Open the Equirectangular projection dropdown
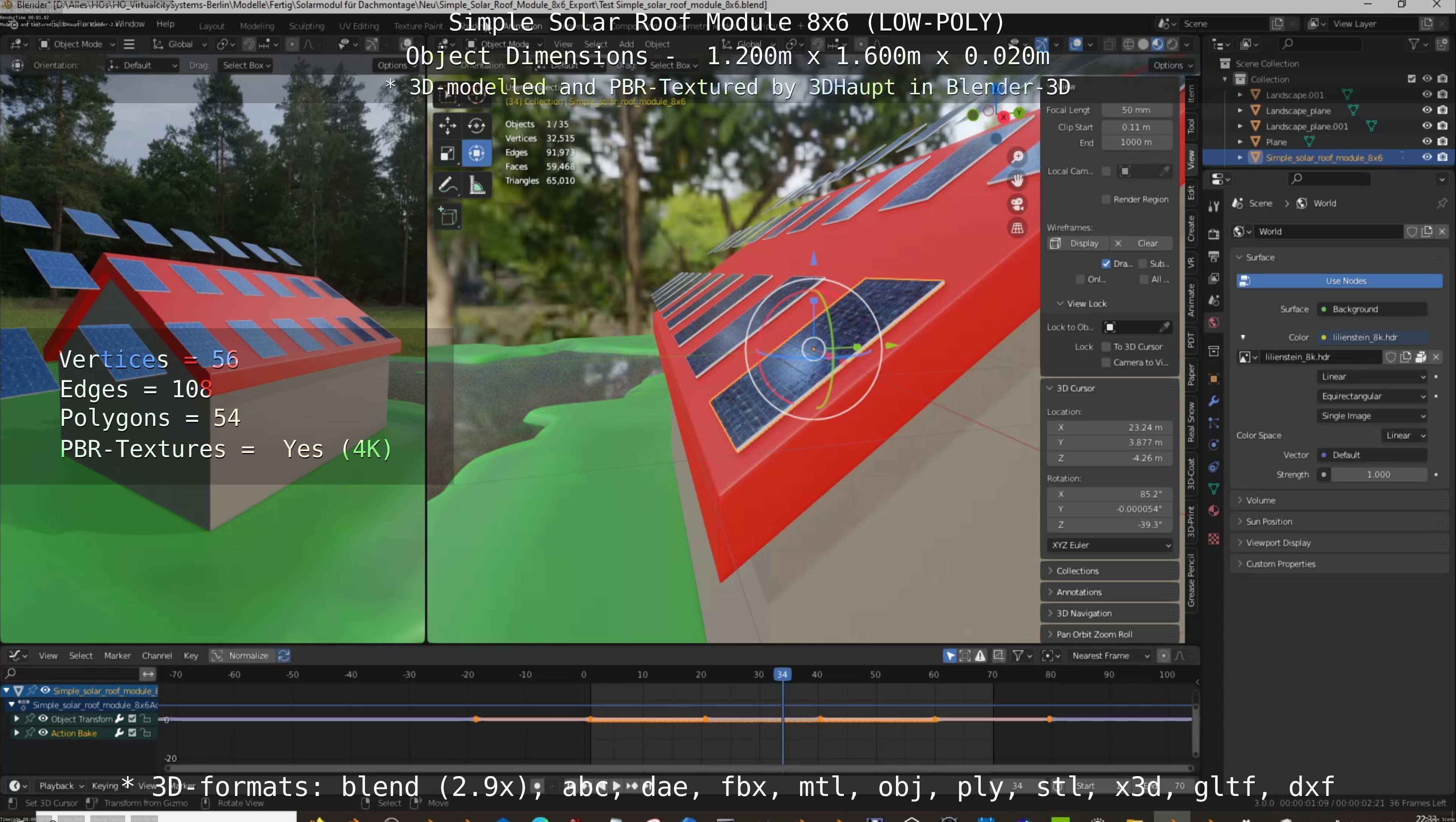The image size is (1456, 822). (1372, 396)
